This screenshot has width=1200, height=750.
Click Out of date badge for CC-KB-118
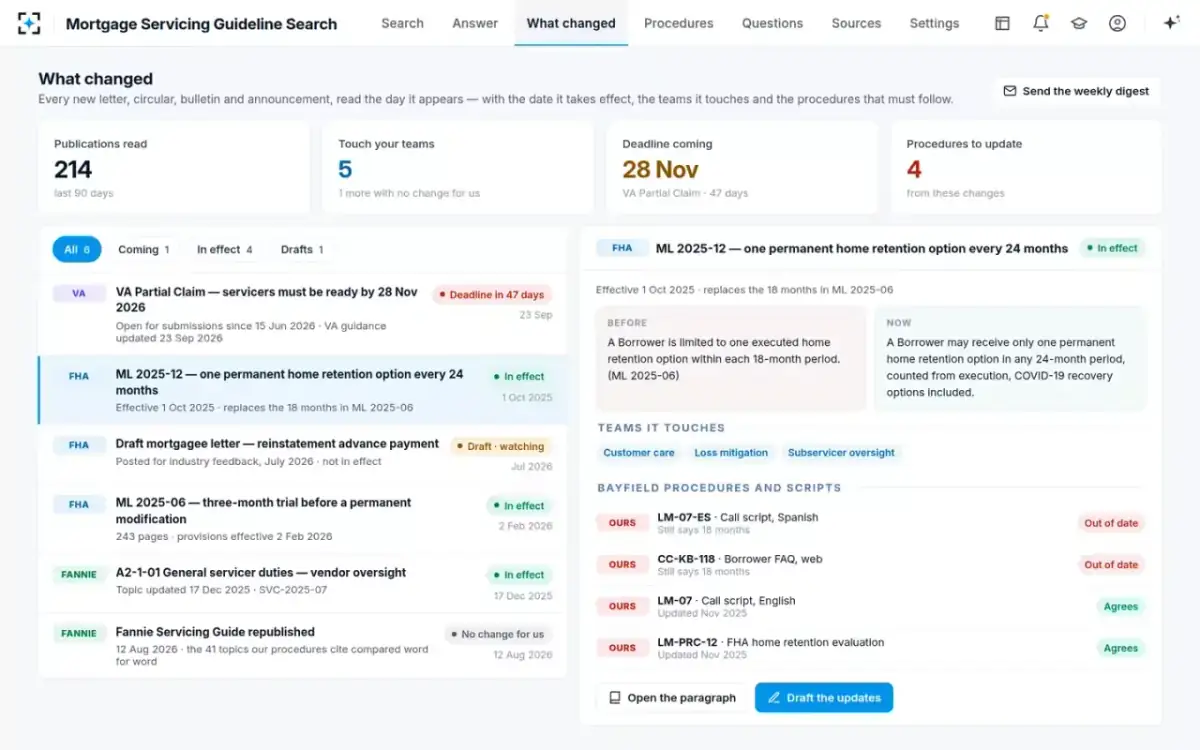pos(1111,565)
